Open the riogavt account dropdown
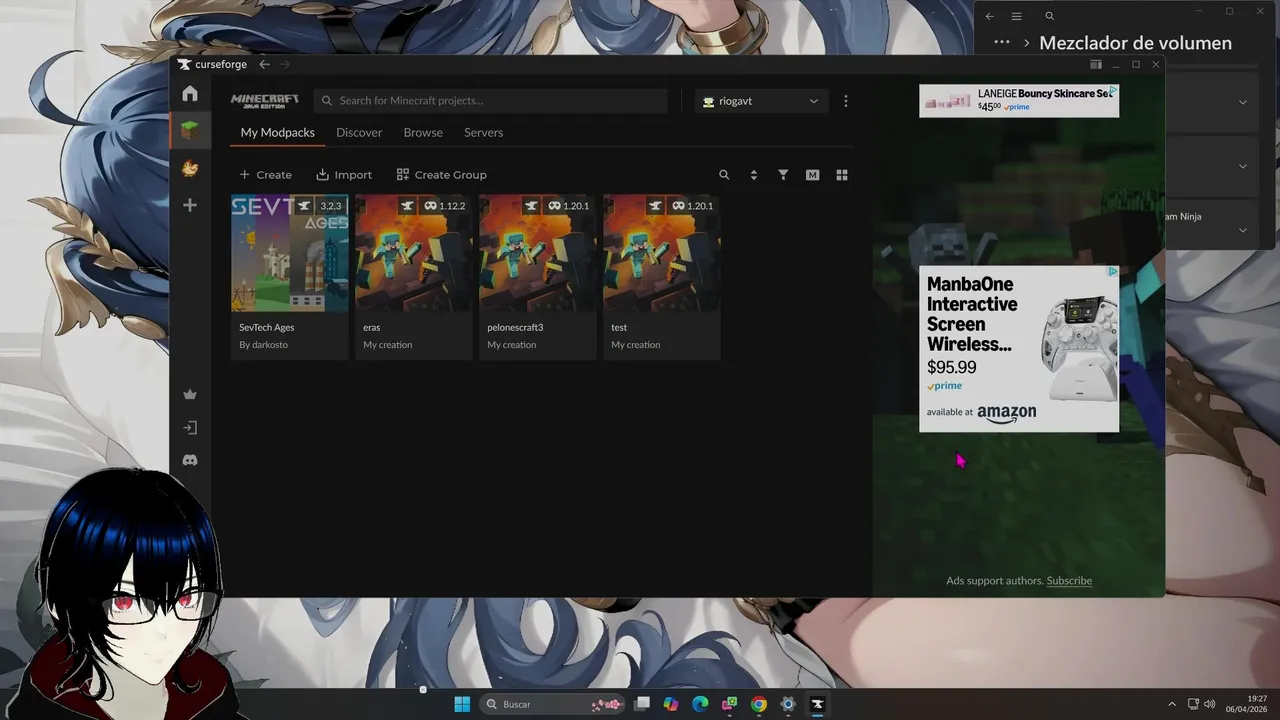The height and width of the screenshot is (720, 1280). pos(761,101)
